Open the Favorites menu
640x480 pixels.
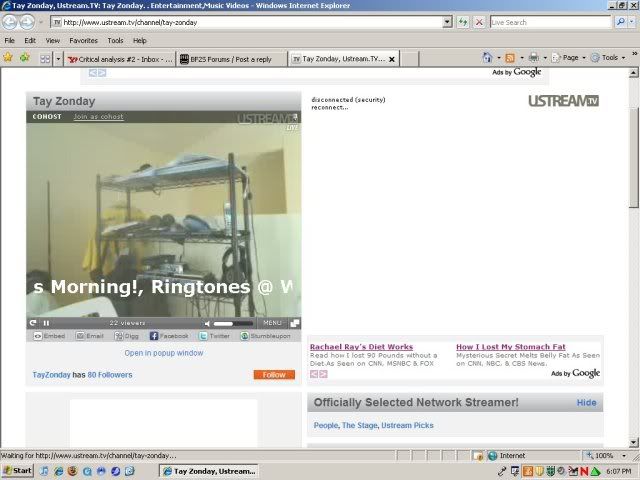83,40
